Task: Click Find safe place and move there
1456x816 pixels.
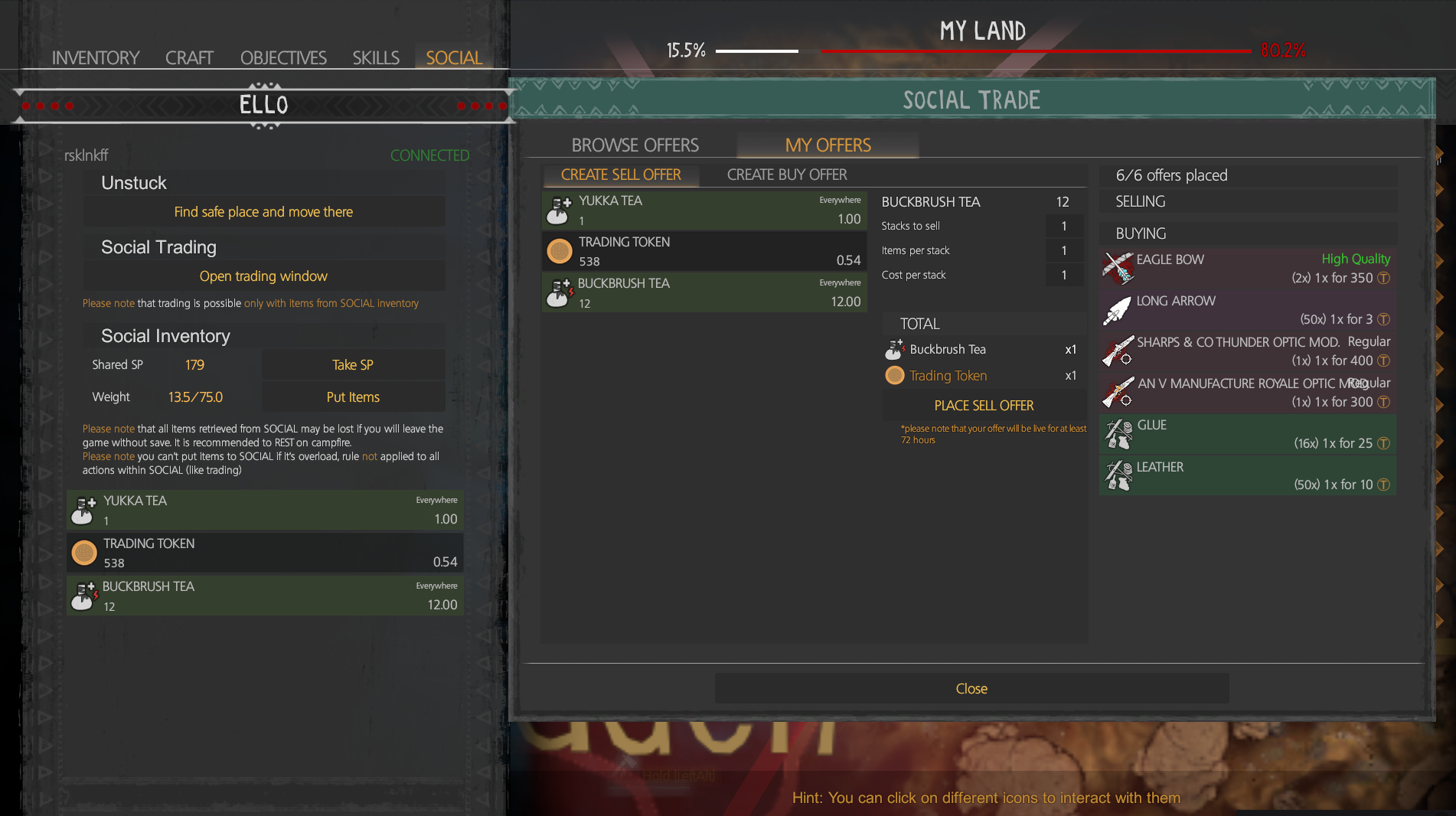Action: [x=263, y=211]
